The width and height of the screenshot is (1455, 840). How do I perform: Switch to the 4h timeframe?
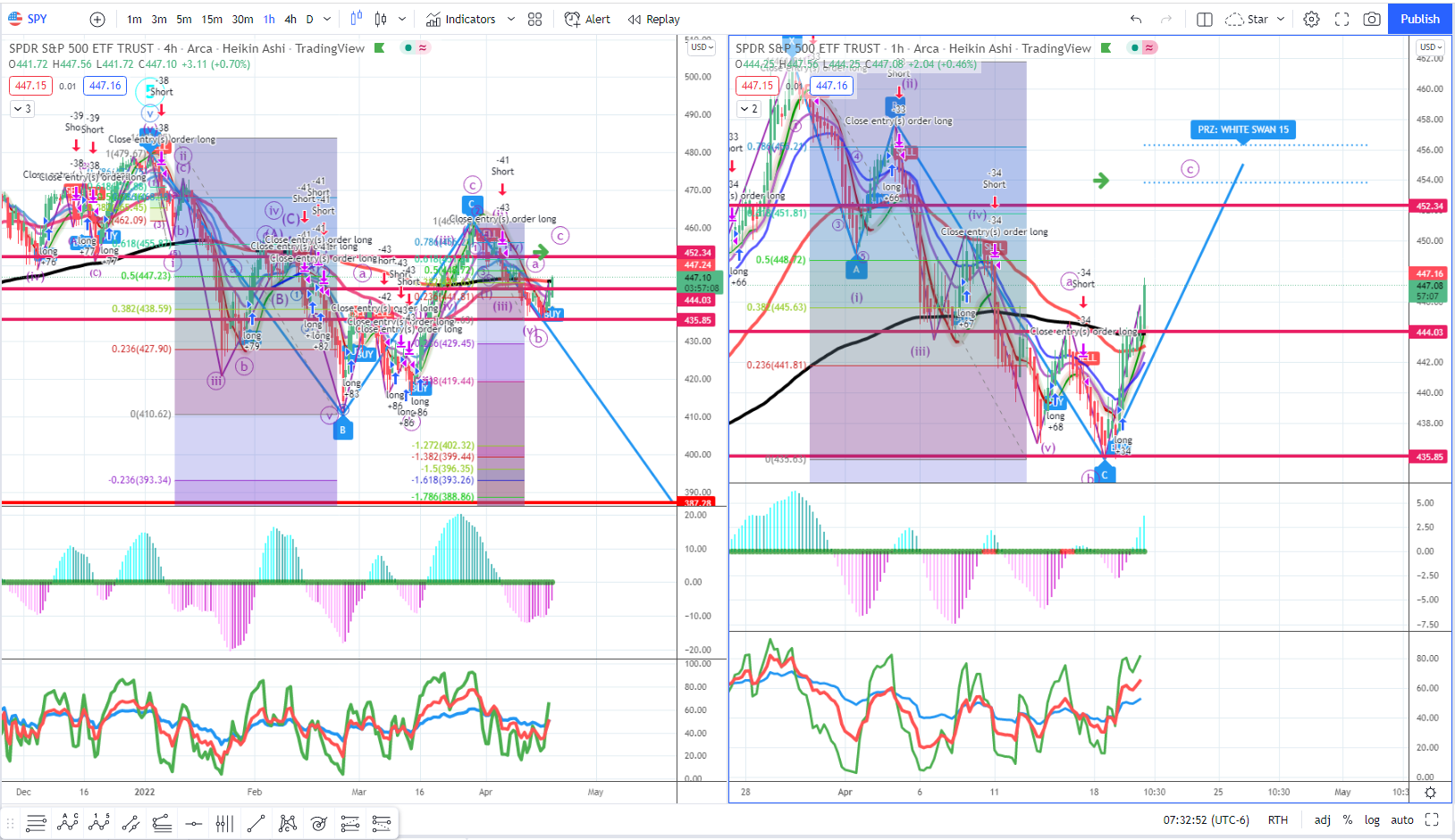[290, 20]
